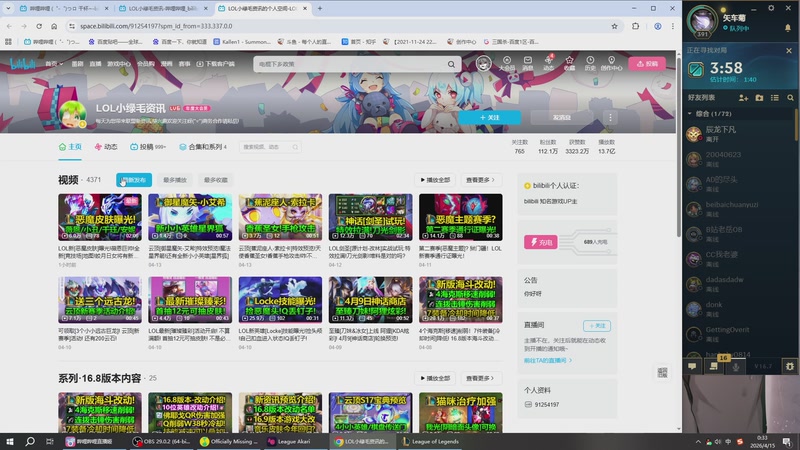Click 游戏中心 in bilibili top navigation
The height and width of the screenshot is (450, 800).
point(118,64)
